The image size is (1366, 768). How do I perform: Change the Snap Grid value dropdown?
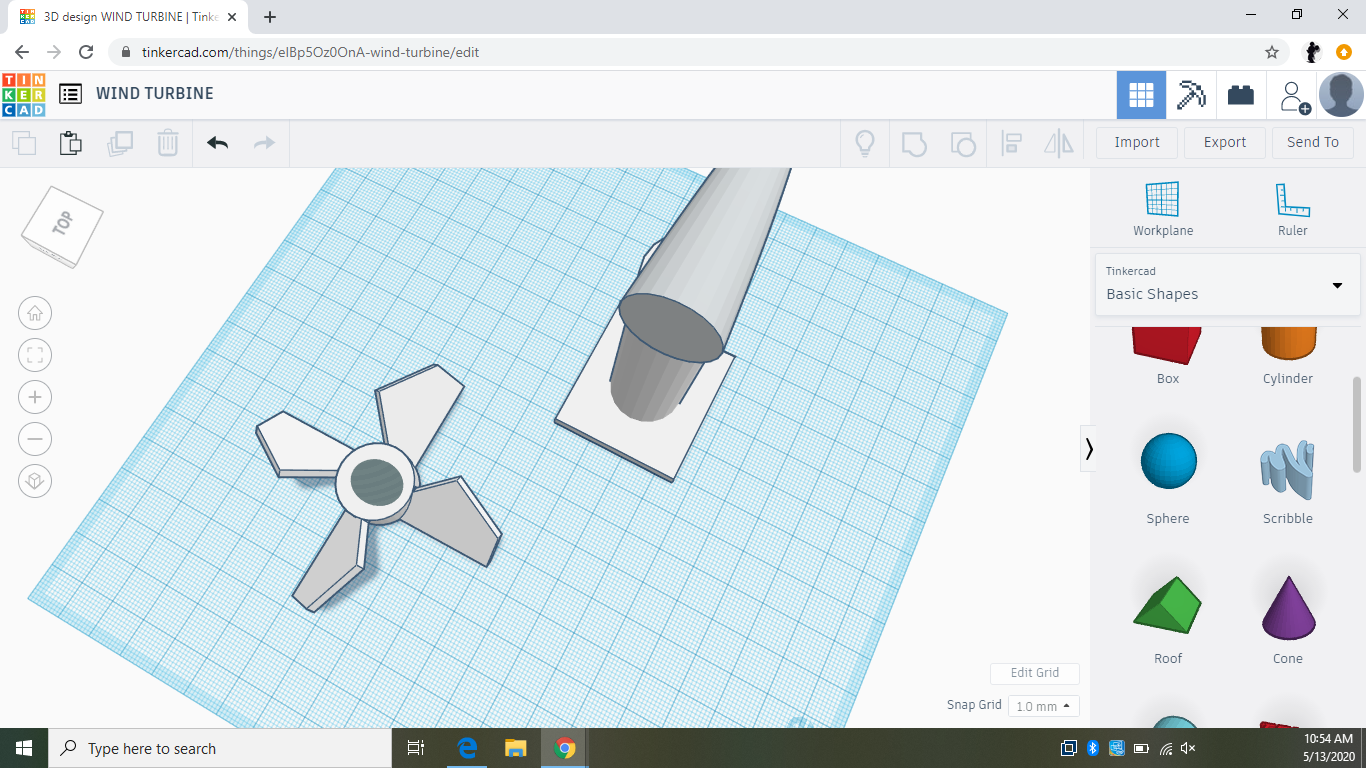[x=1043, y=705]
